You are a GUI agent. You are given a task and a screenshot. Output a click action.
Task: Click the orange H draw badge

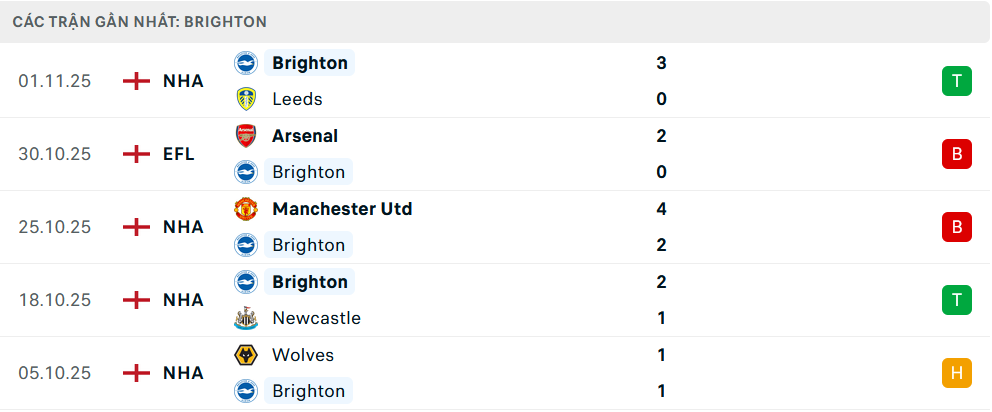(956, 373)
